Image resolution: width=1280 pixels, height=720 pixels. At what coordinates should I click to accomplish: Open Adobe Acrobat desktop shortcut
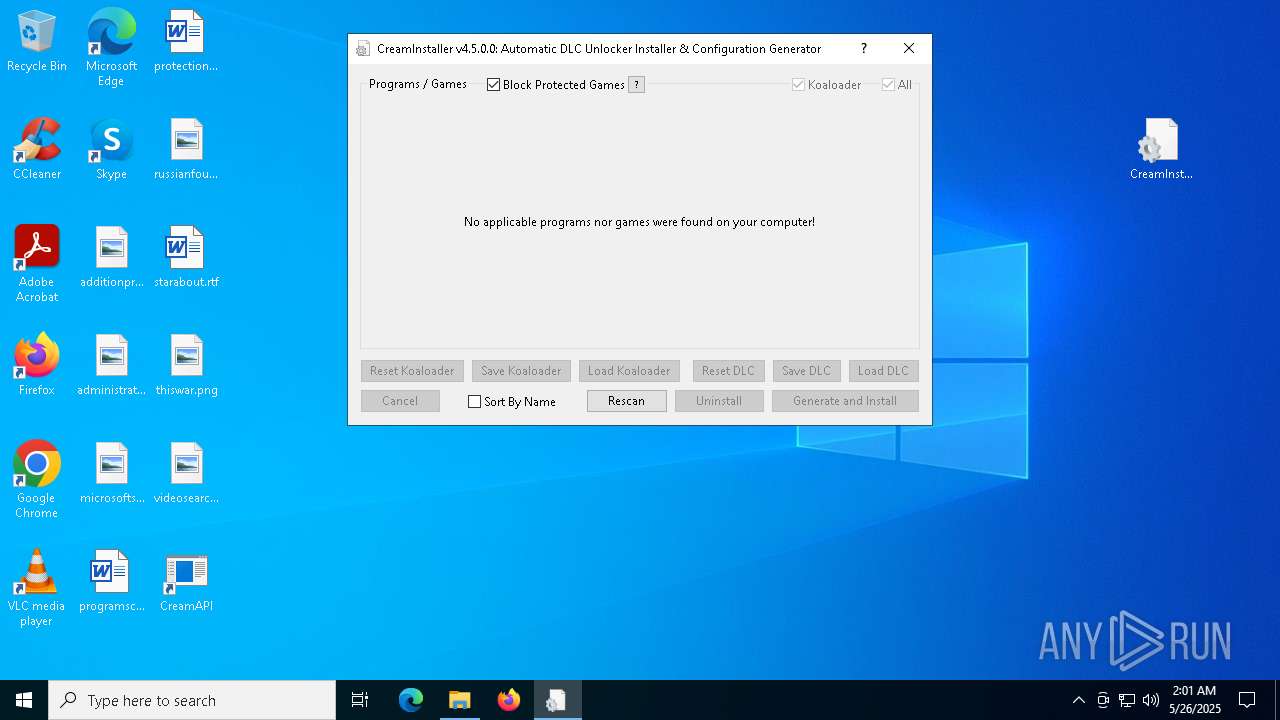pos(36,264)
